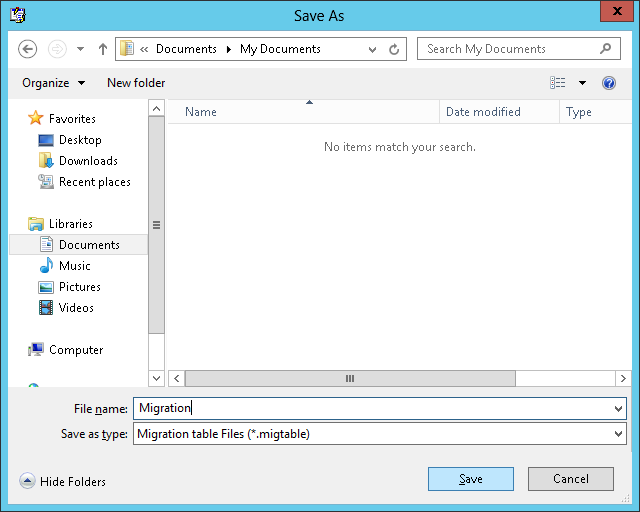Open Downloads folder in sidebar
Viewport: 640px width, 512px height.
87,161
